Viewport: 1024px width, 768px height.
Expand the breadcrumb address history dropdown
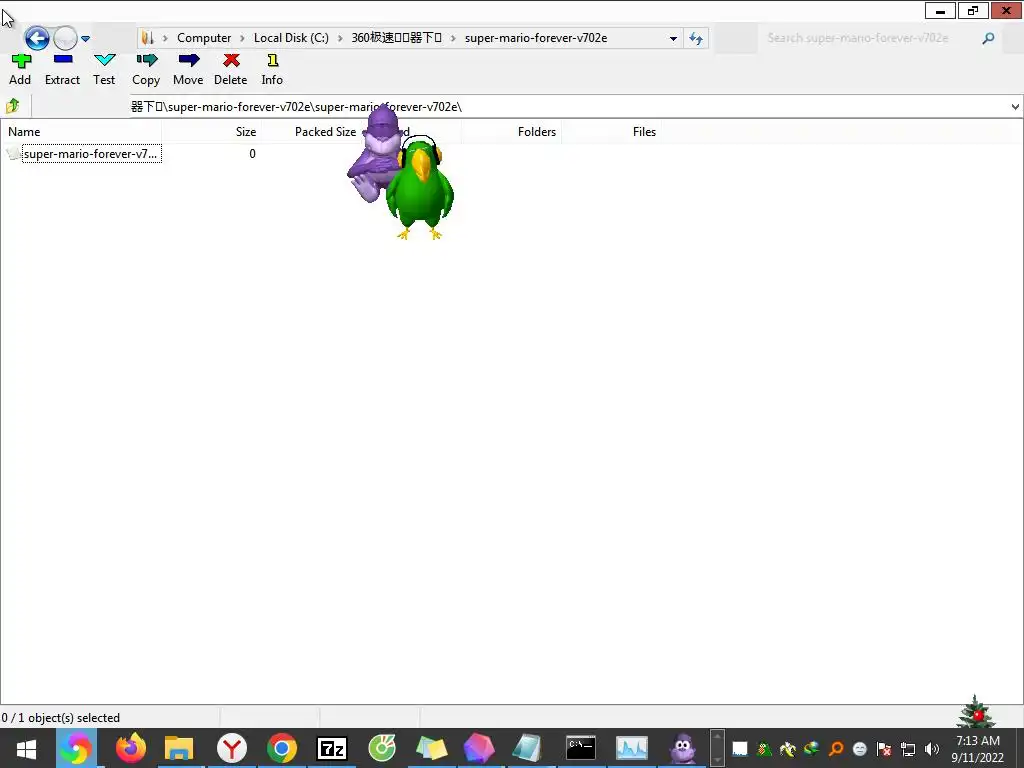673,39
